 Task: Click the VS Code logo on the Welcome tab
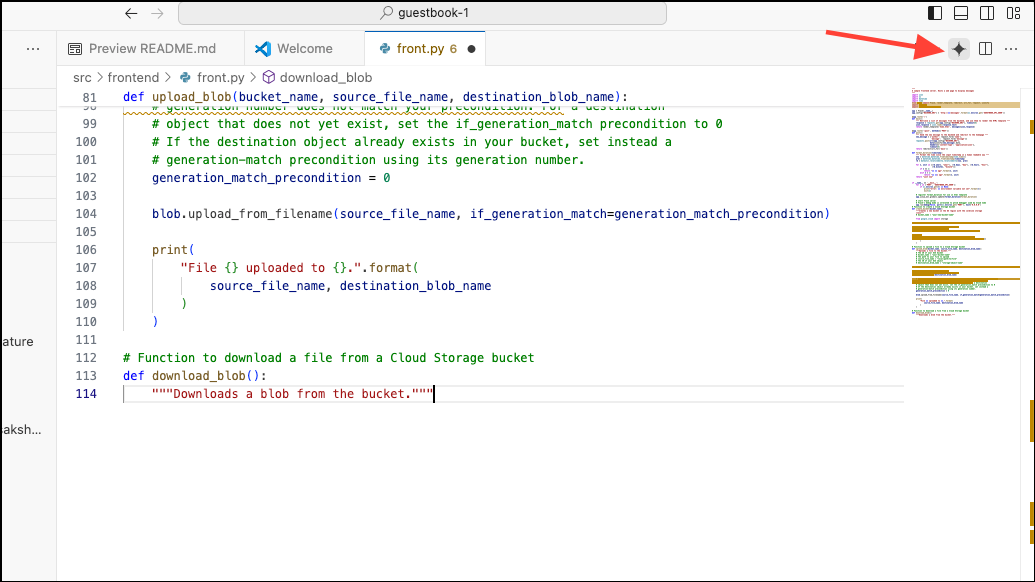263,47
